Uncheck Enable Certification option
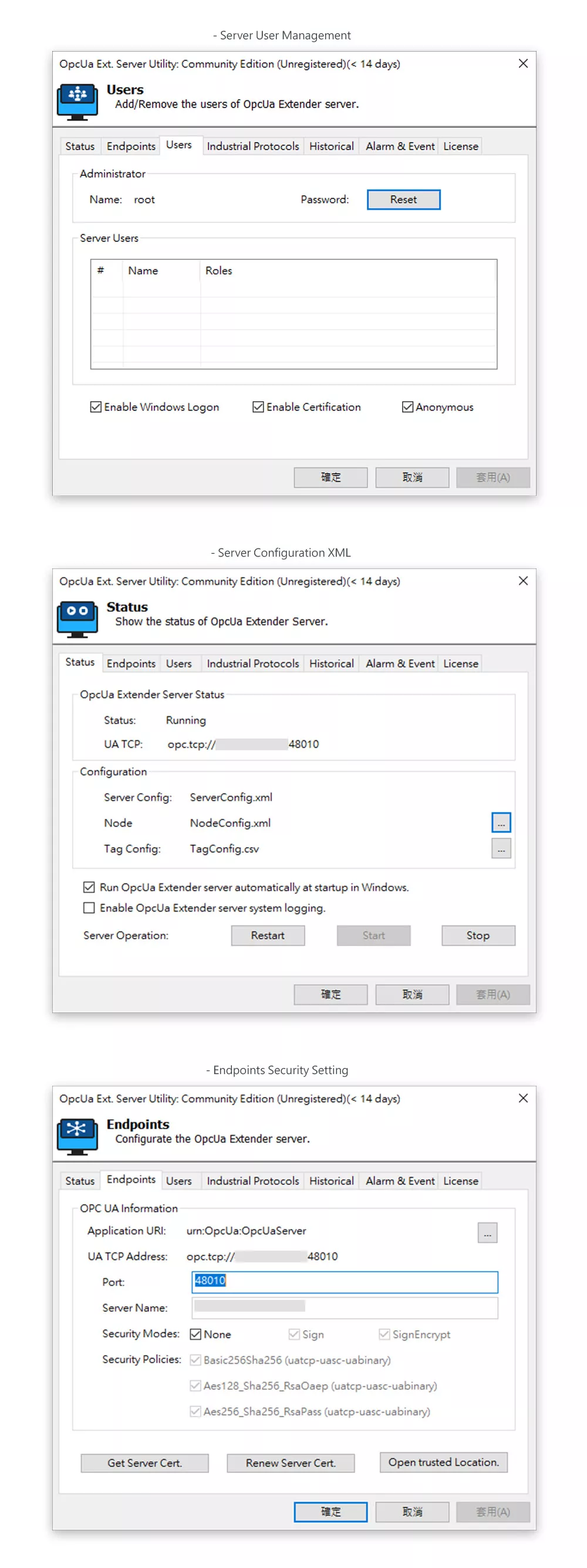The width and height of the screenshot is (587, 1568). point(258,407)
